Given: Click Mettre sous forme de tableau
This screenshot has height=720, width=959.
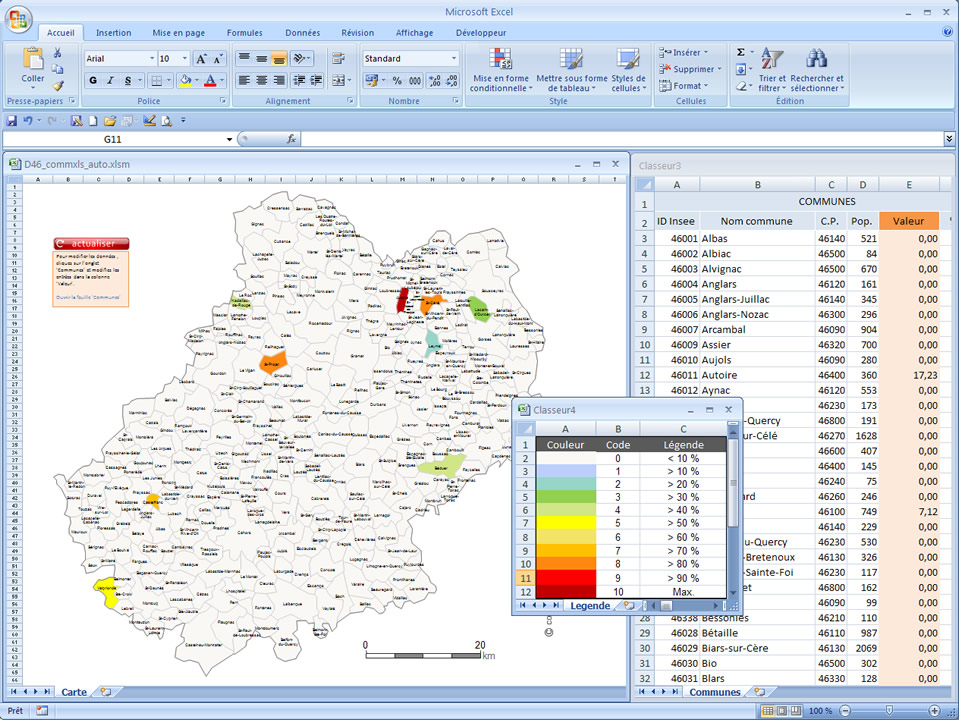Looking at the screenshot, I should pos(572,70).
